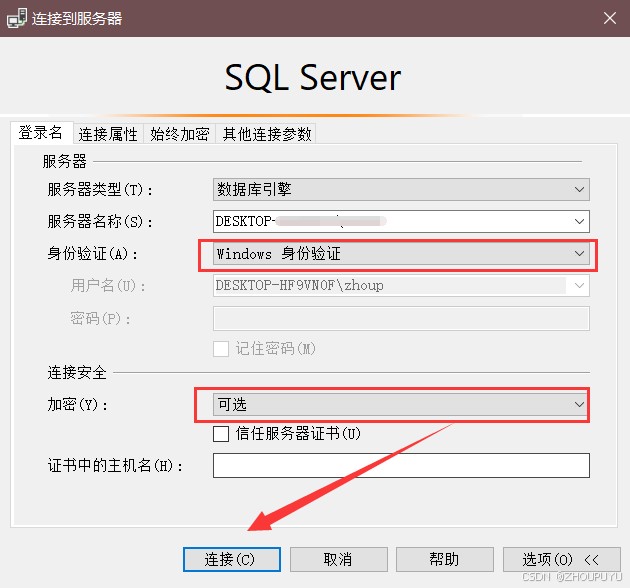Open the 加密 dropdown showing 可选

[578, 404]
